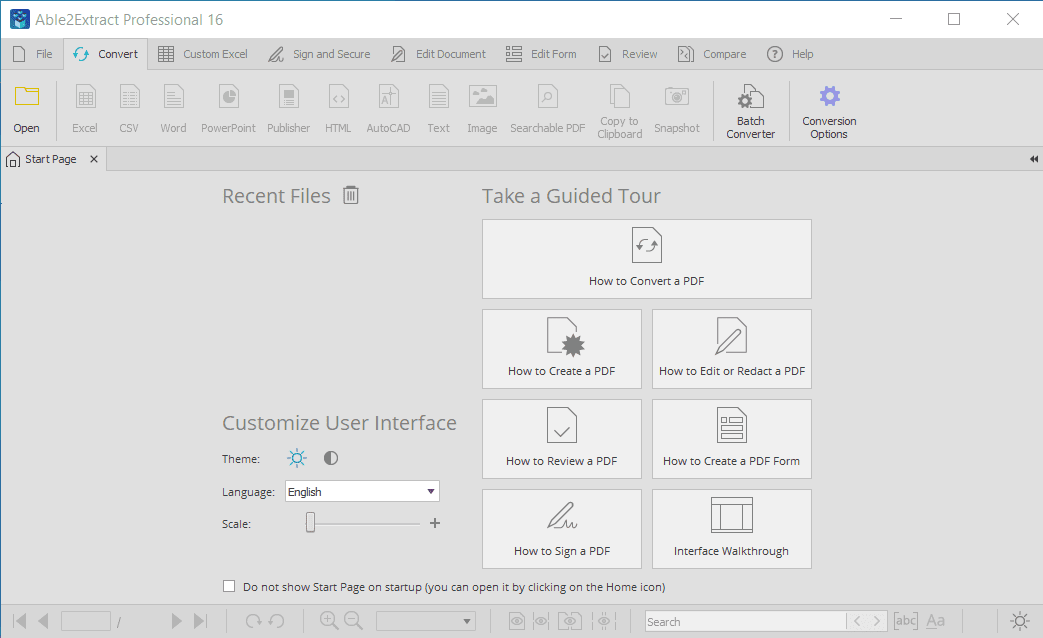Click the first eye view-mode icon

pyautogui.click(x=517, y=621)
